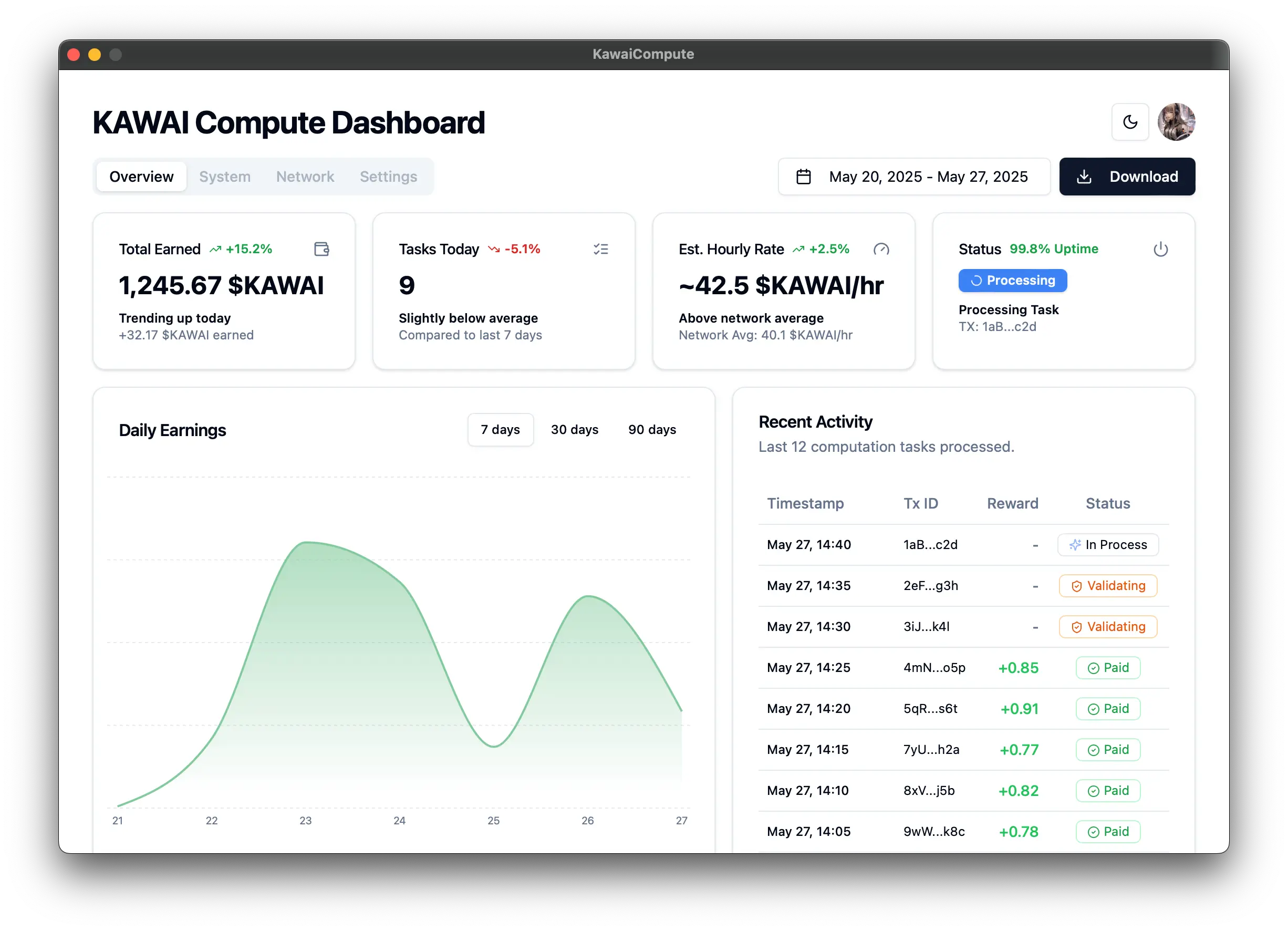The width and height of the screenshot is (1288, 931).
Task: Click the wallet icon on Total Earned
Action: pos(321,249)
